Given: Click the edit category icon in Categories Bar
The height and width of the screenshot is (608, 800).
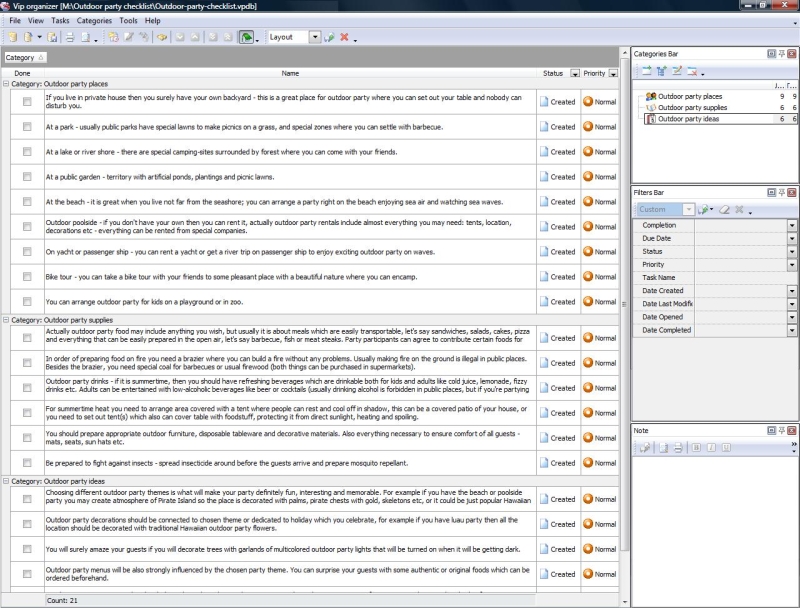Looking at the screenshot, I should 676,71.
